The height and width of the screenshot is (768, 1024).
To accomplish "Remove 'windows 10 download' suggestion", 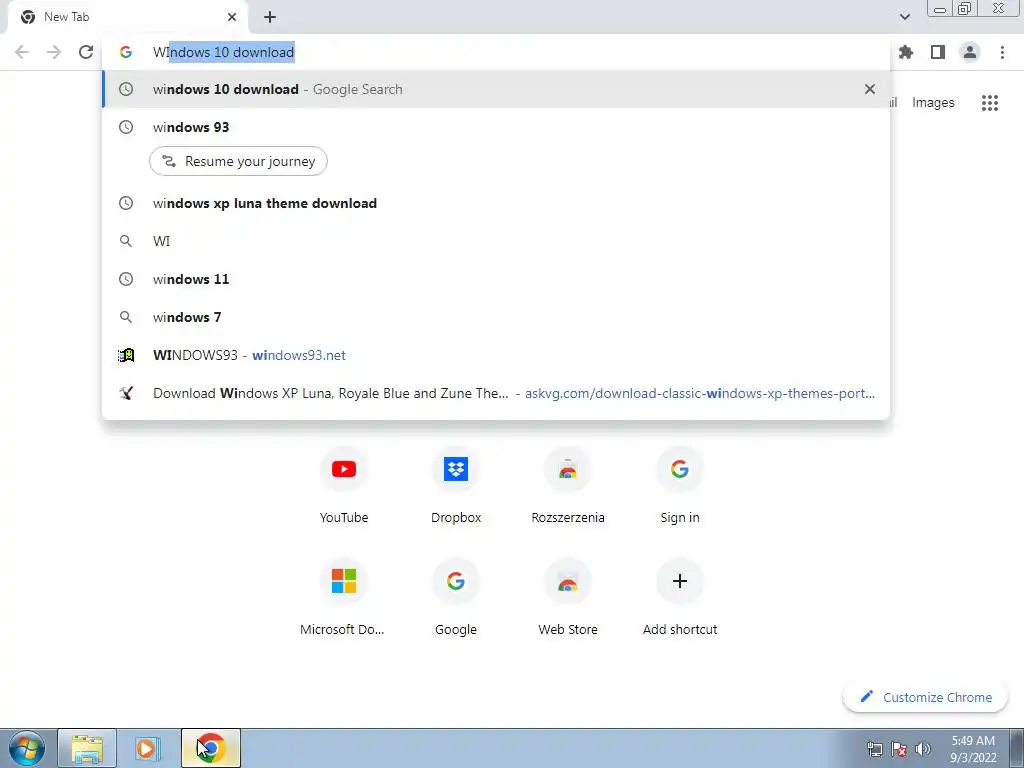I will [x=869, y=89].
